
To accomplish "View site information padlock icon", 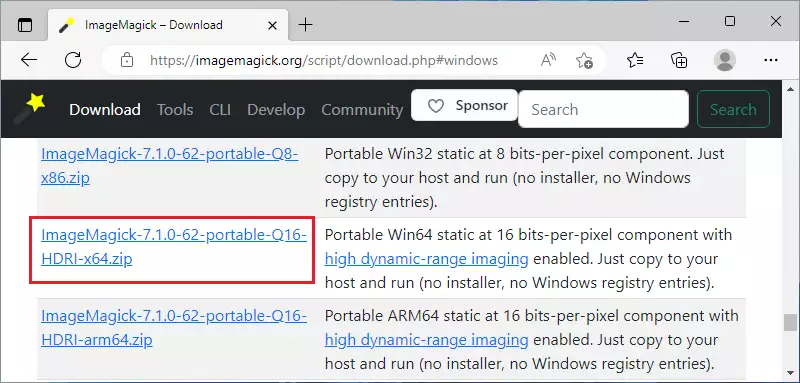I will (126, 61).
